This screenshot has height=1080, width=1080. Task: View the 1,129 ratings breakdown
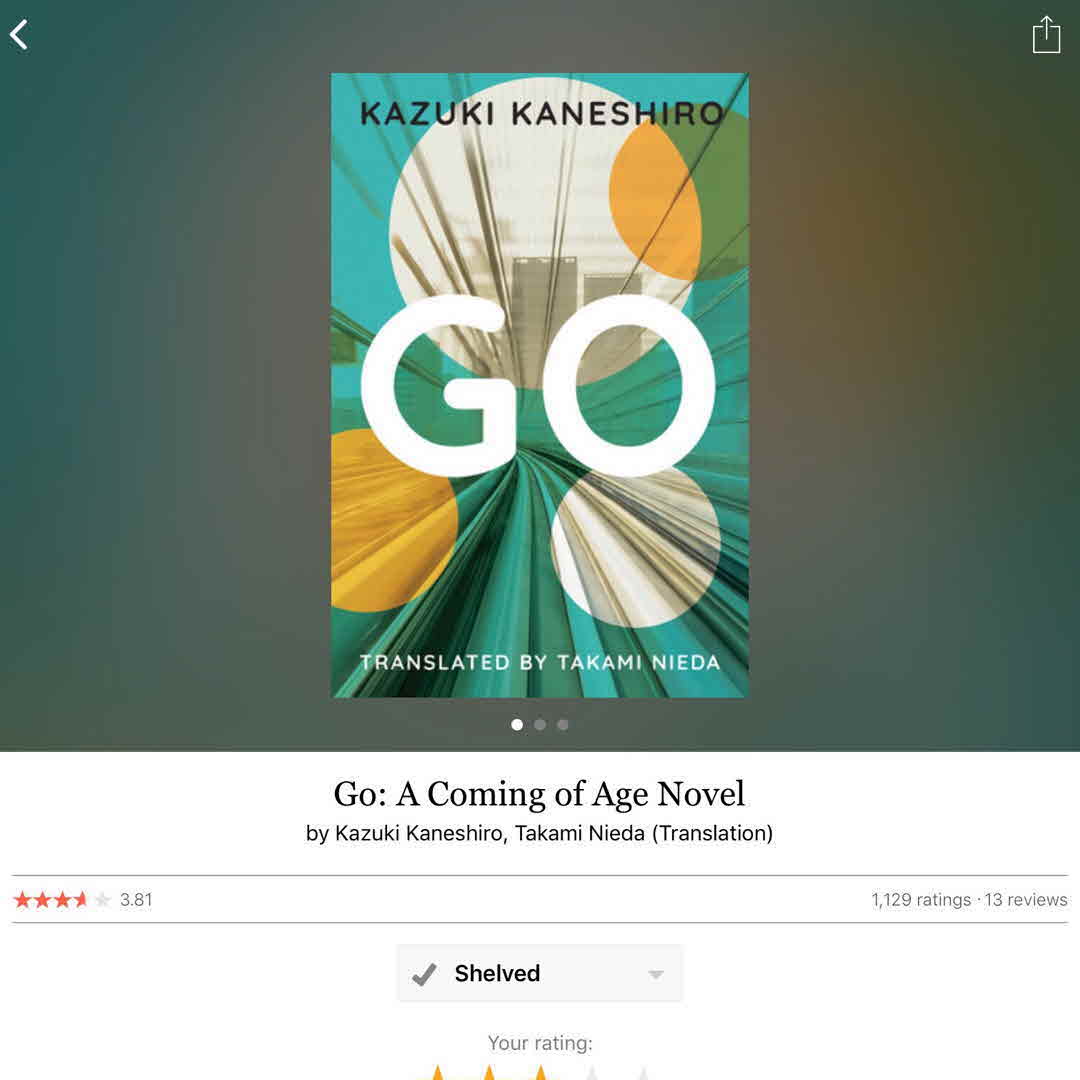click(x=921, y=900)
